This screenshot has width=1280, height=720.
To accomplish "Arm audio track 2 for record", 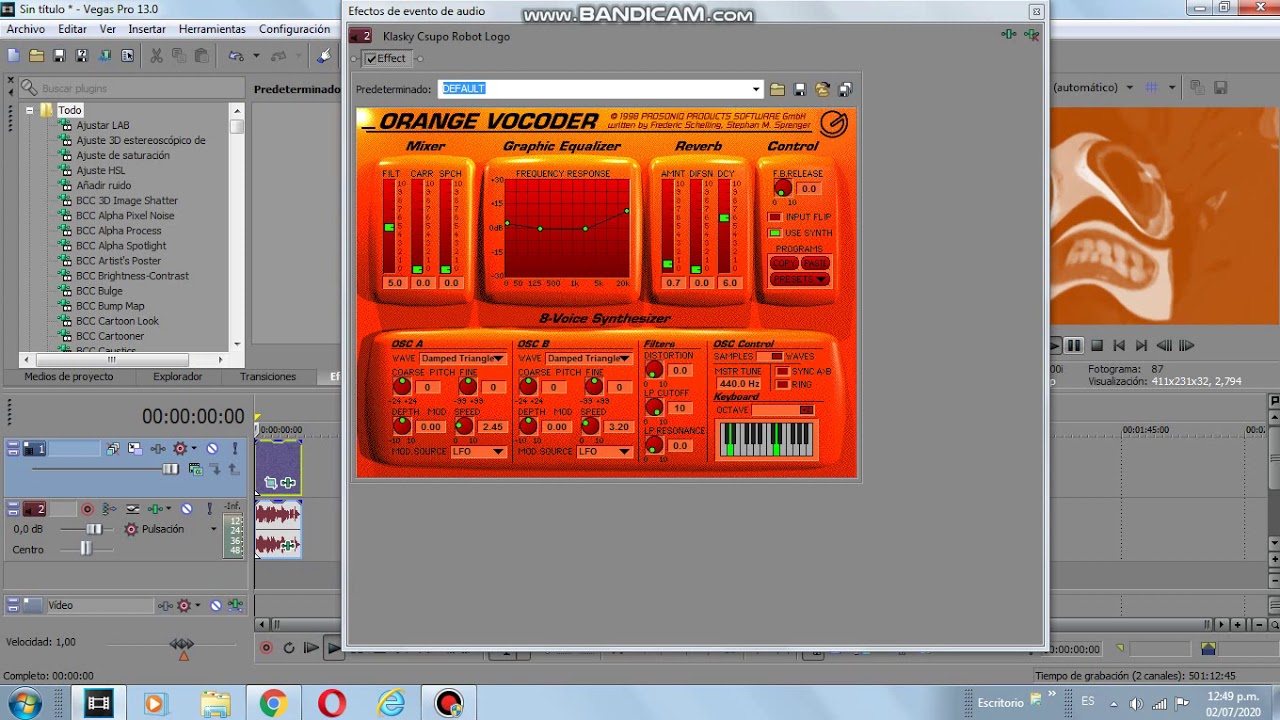I will [87, 509].
